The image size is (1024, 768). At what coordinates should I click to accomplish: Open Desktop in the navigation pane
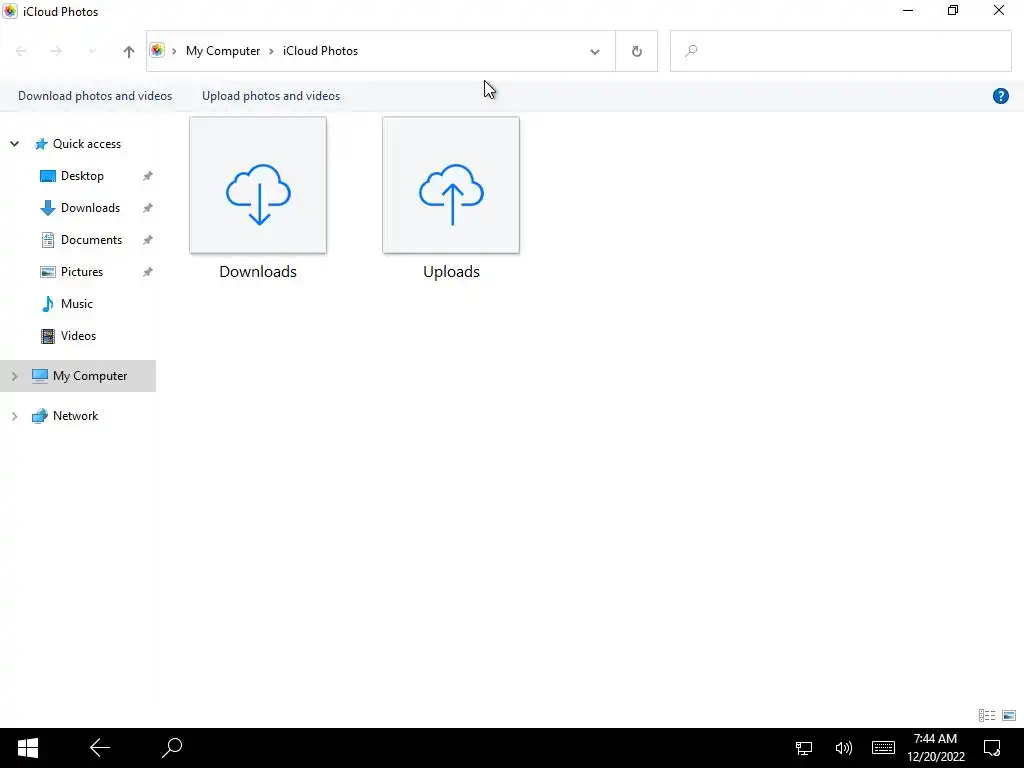82,176
